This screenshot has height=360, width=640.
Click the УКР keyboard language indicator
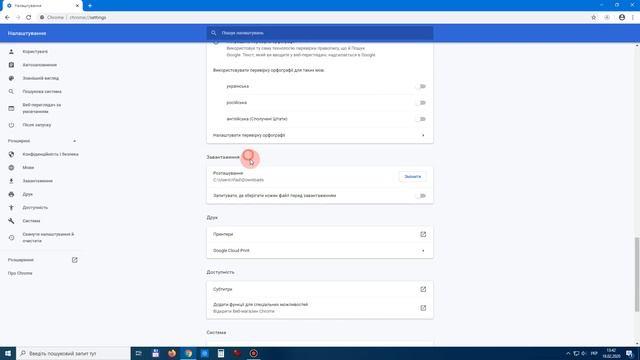click(594, 353)
